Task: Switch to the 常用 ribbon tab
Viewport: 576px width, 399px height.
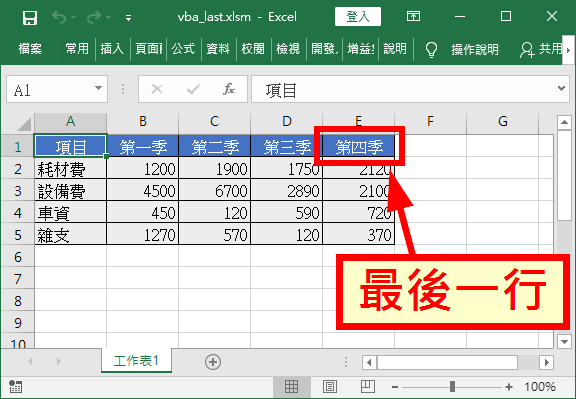Action: point(77,48)
